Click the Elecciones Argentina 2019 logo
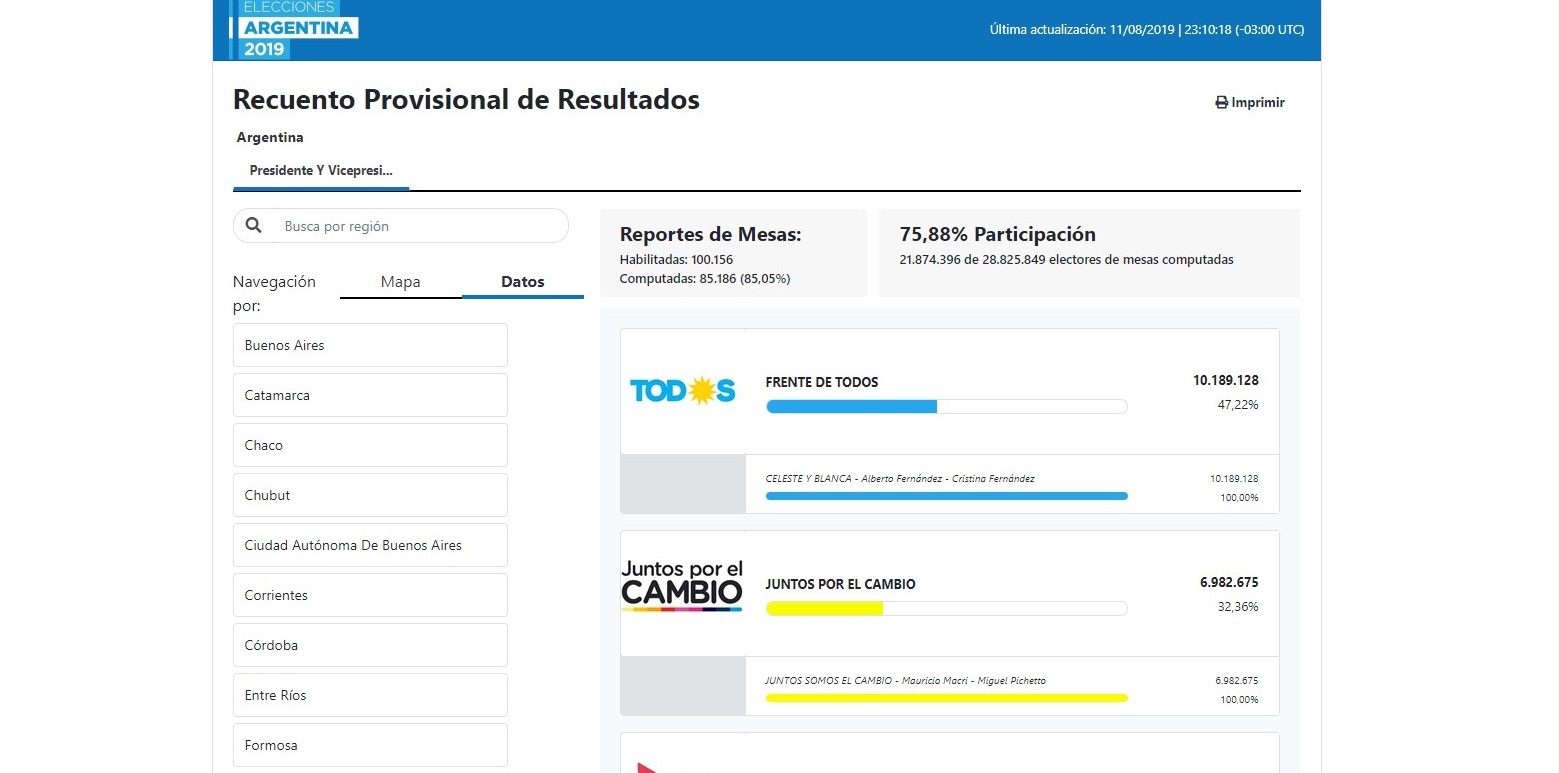 pos(294,29)
